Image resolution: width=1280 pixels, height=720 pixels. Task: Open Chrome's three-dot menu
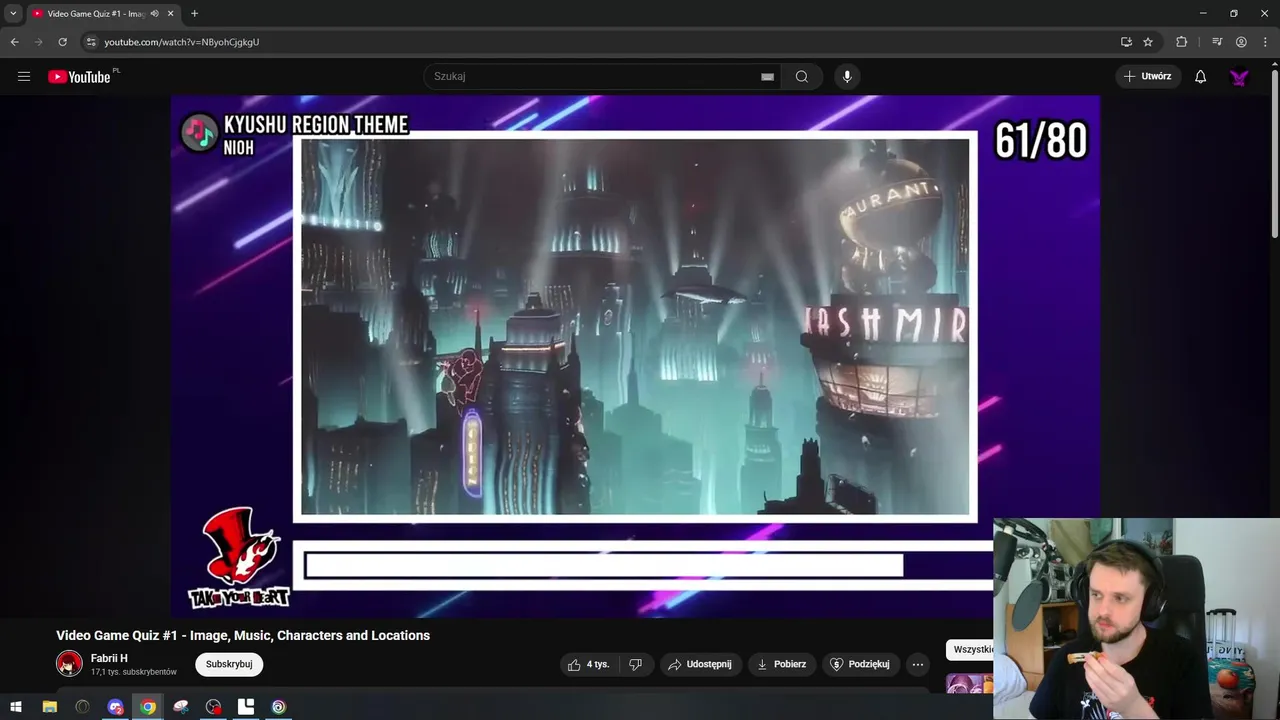(x=1265, y=42)
